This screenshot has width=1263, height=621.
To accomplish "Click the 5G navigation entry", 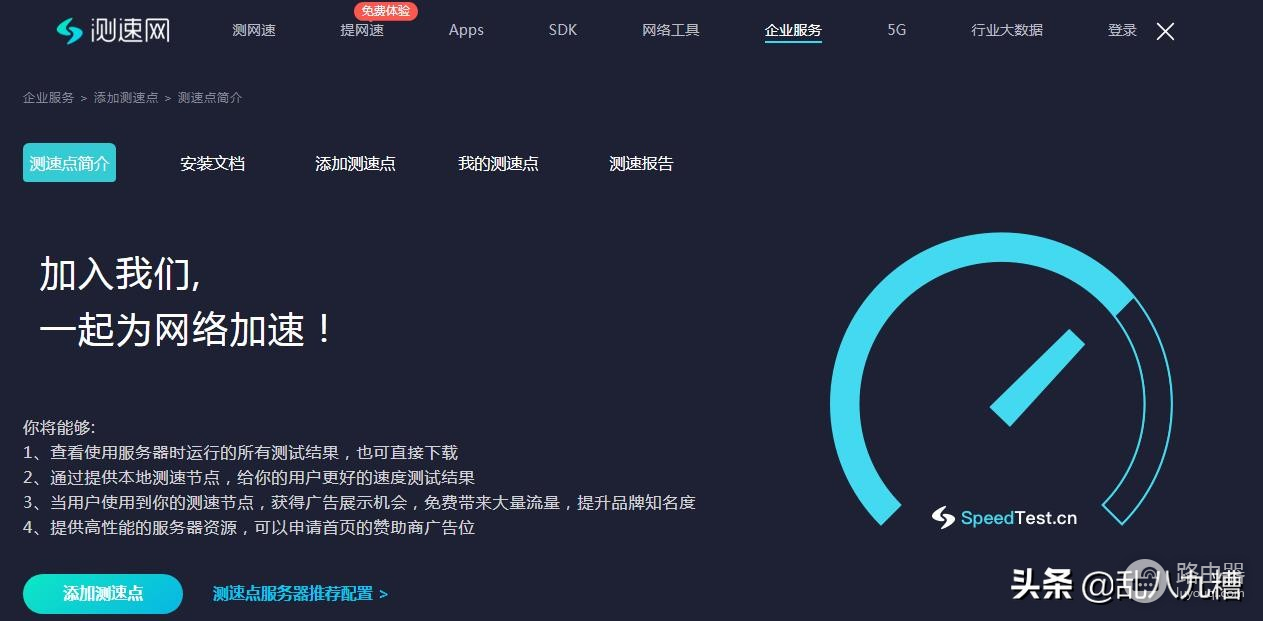I will click(x=896, y=30).
